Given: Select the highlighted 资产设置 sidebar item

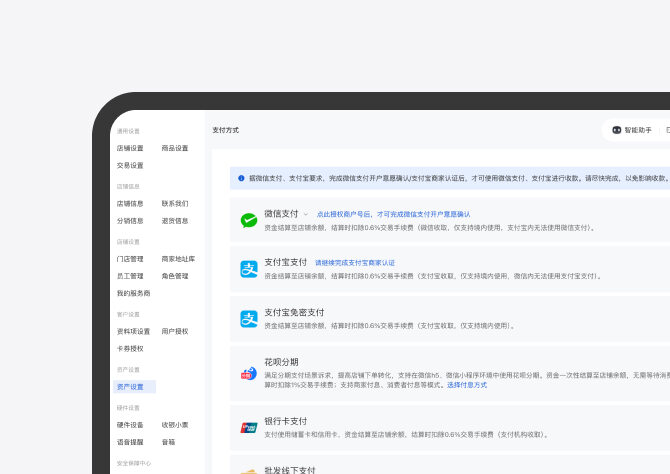Looking at the screenshot, I should pyautogui.click(x=134, y=387).
